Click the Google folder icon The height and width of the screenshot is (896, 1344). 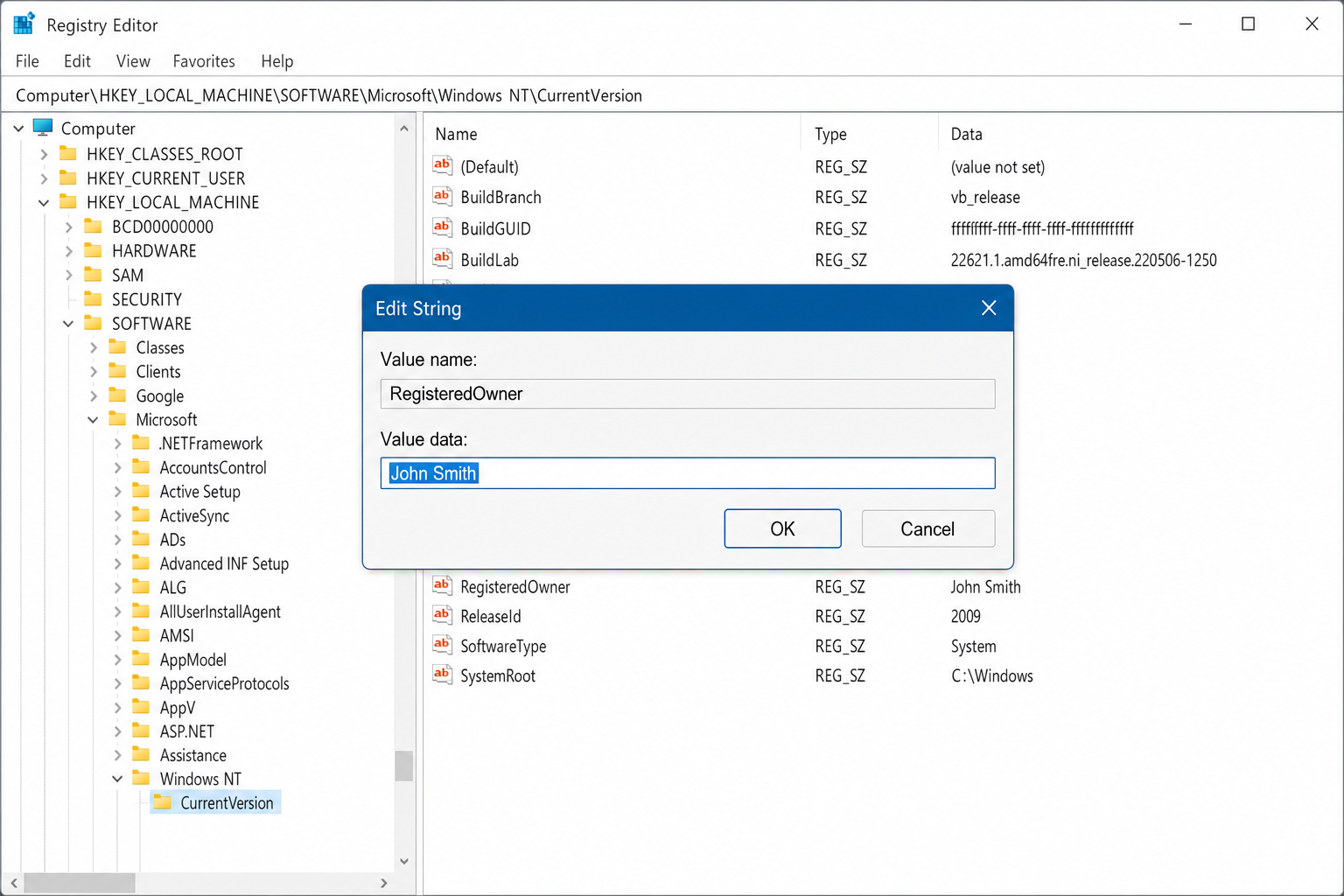pos(117,395)
